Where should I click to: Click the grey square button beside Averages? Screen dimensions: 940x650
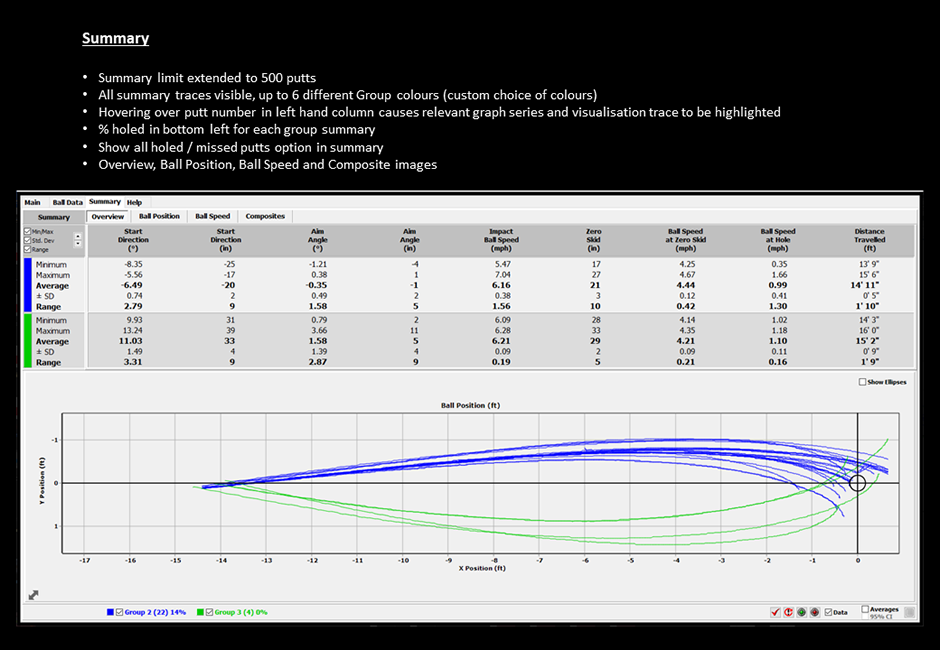(x=909, y=613)
